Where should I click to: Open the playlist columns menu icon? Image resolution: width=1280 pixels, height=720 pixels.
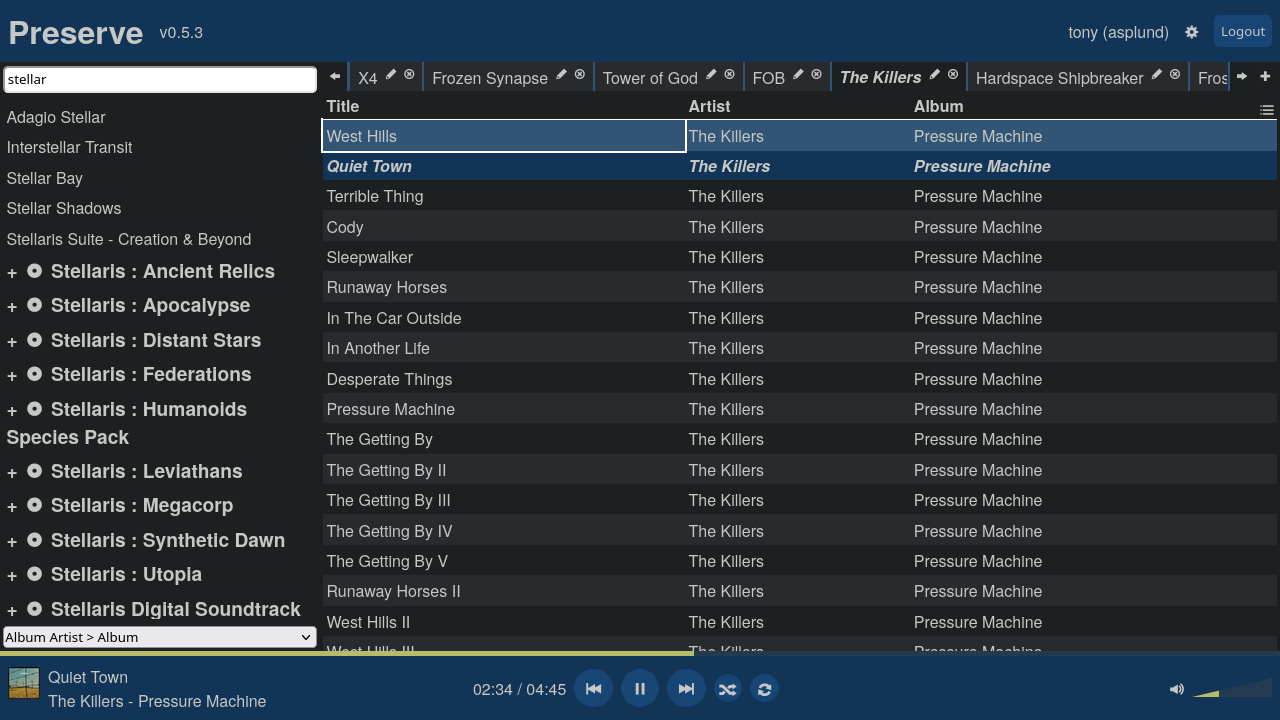coord(1266,110)
